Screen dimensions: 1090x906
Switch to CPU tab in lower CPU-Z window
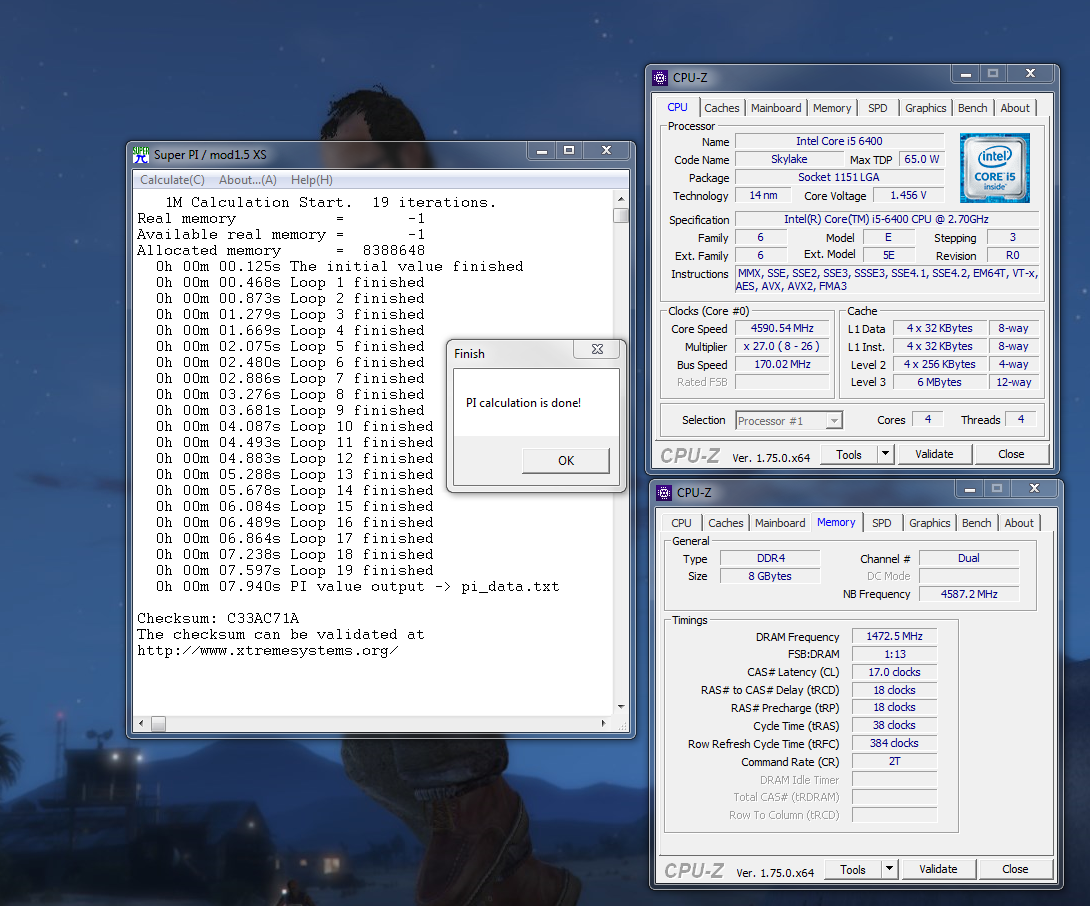coord(681,523)
